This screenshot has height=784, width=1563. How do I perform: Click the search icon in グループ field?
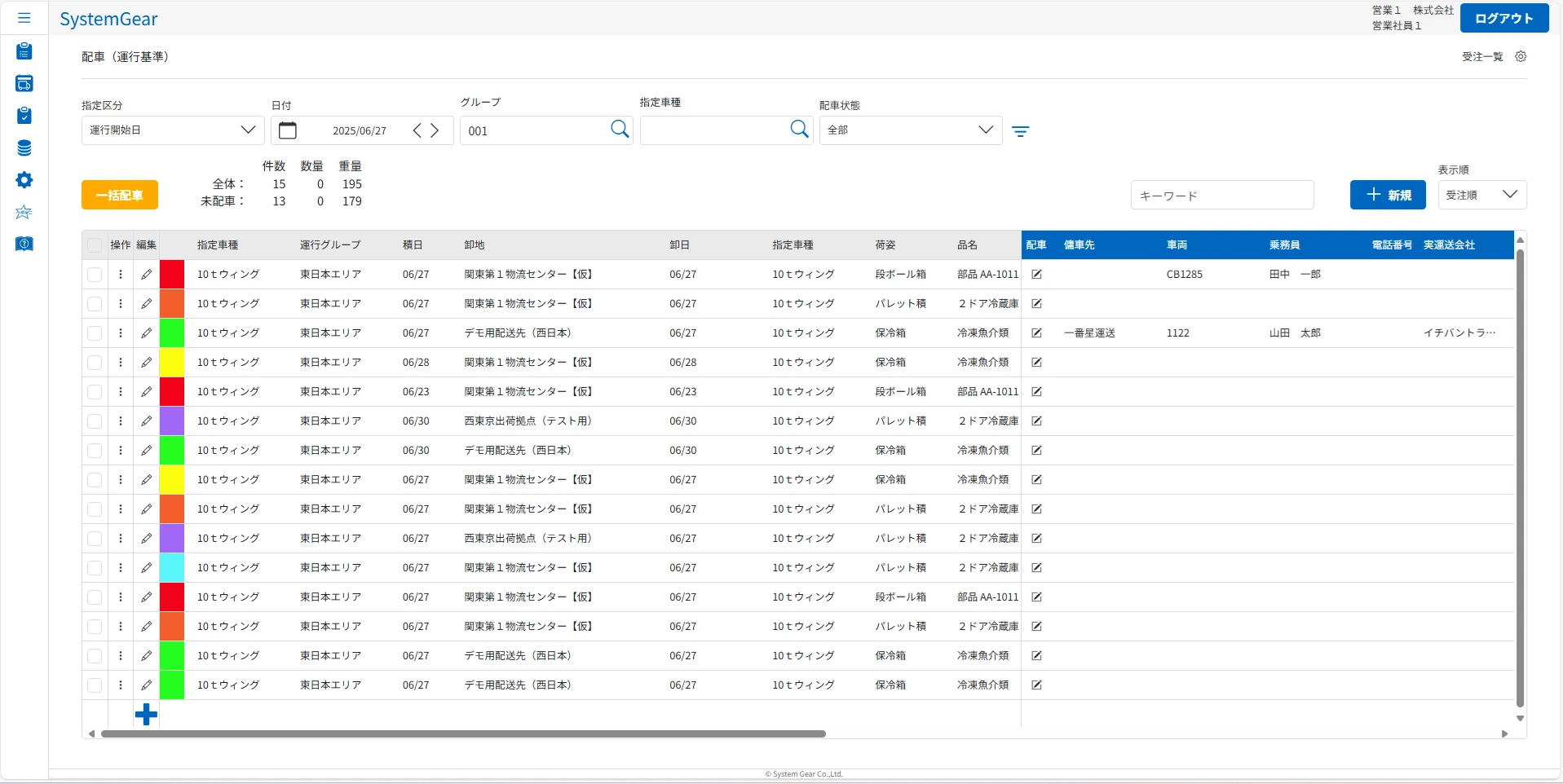click(620, 130)
